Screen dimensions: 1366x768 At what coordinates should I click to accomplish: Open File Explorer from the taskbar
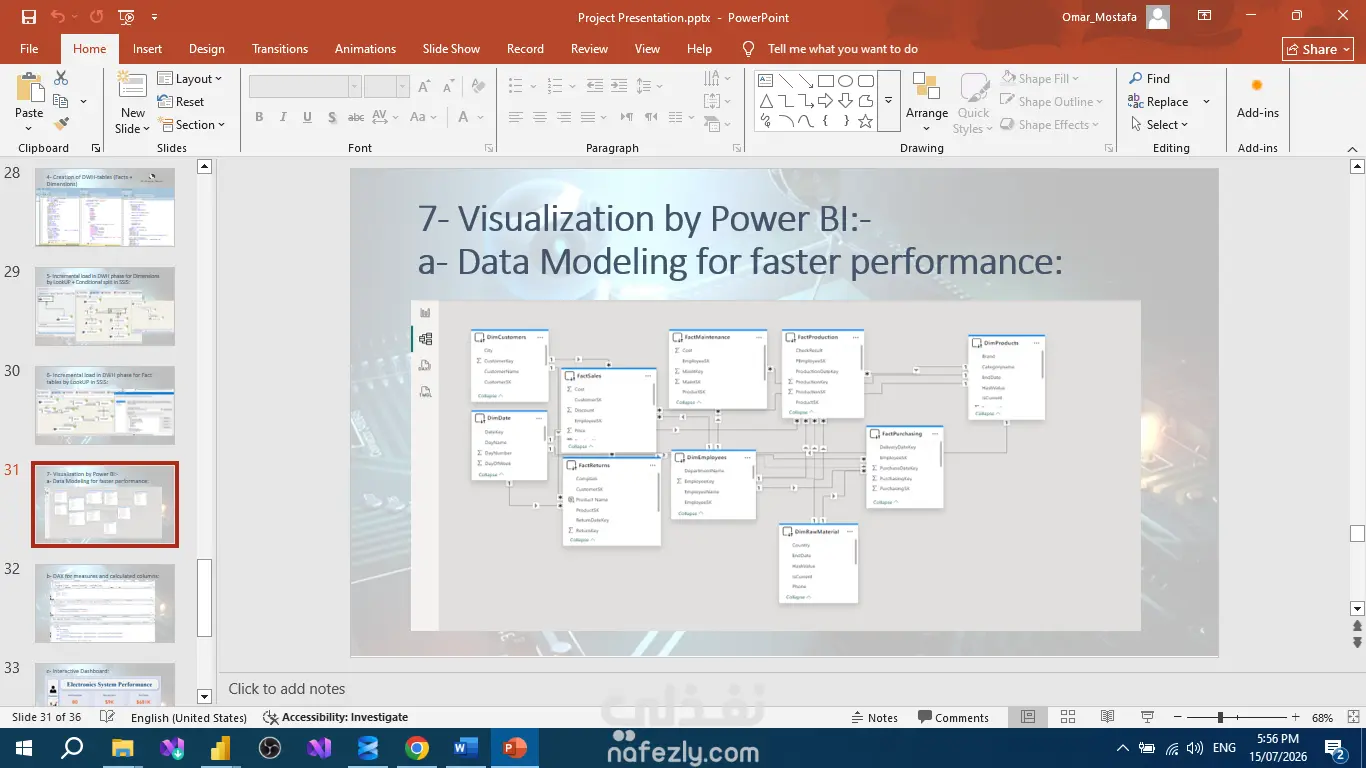(x=123, y=748)
